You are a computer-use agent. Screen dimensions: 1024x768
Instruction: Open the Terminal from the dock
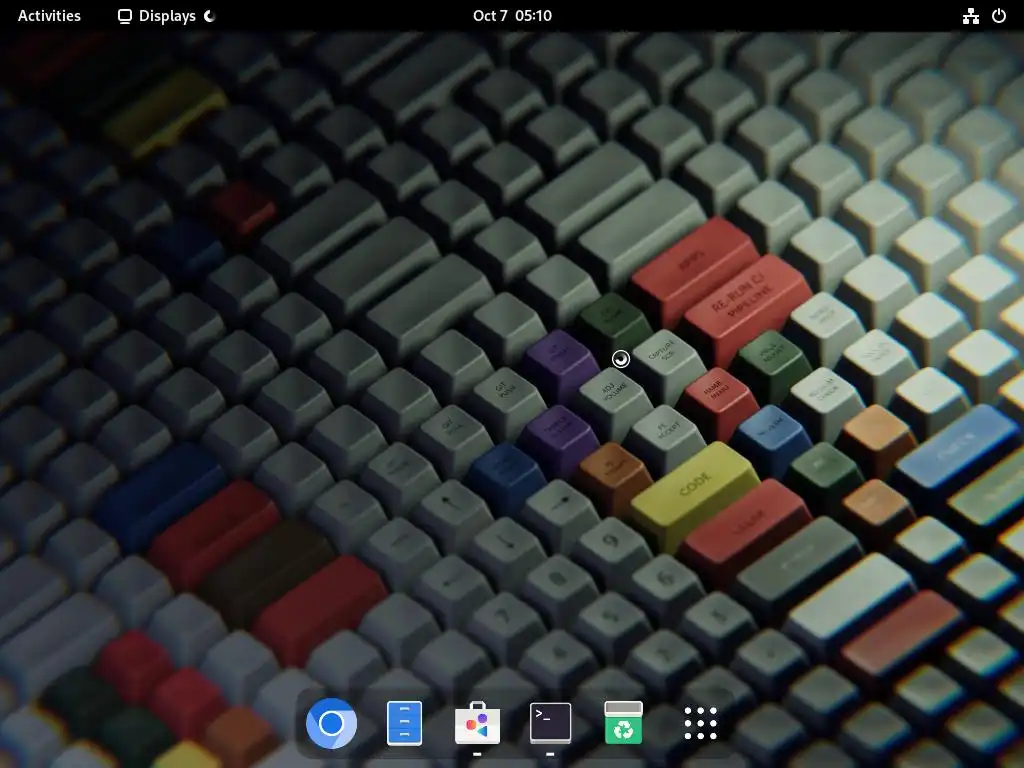point(551,723)
